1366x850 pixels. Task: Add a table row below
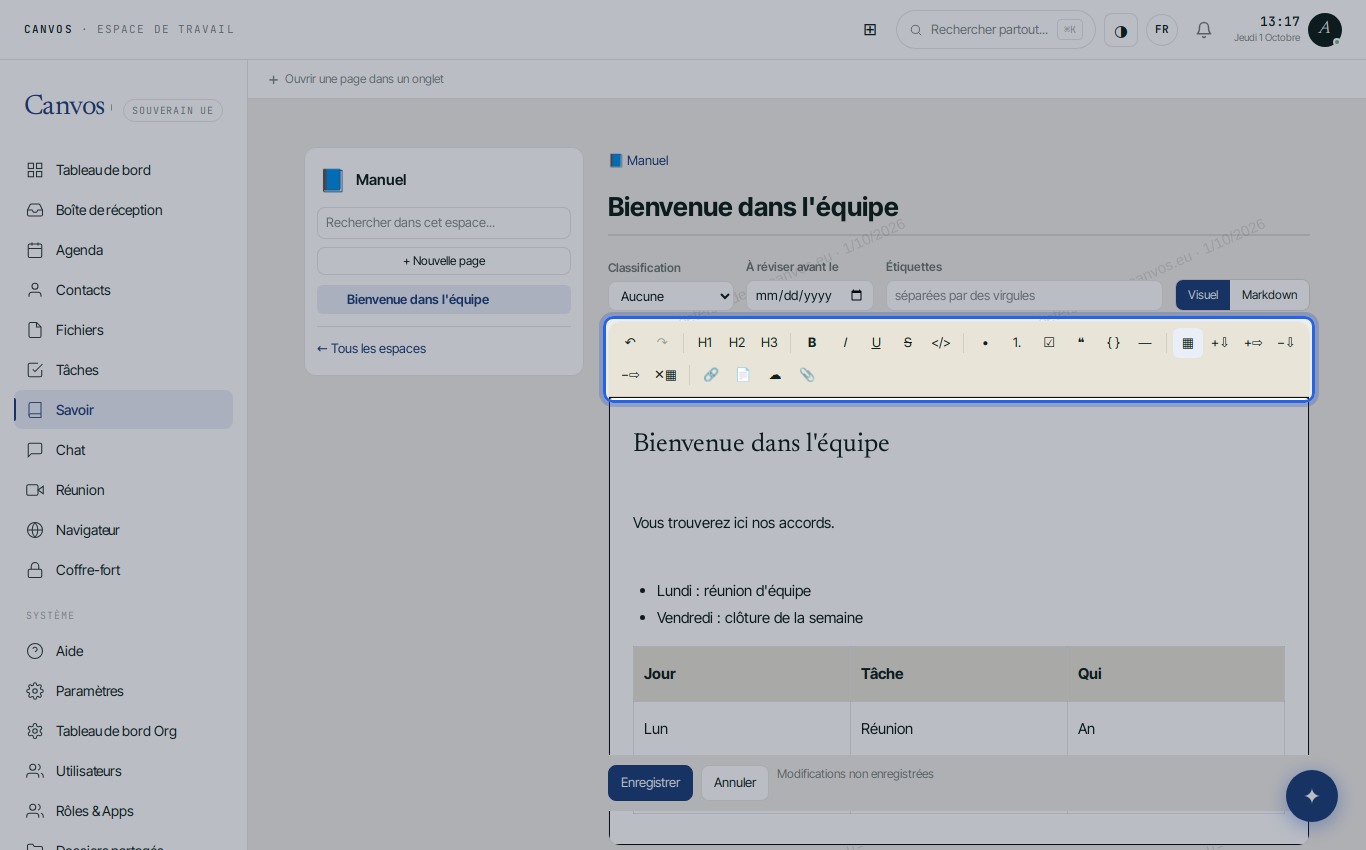click(1220, 343)
